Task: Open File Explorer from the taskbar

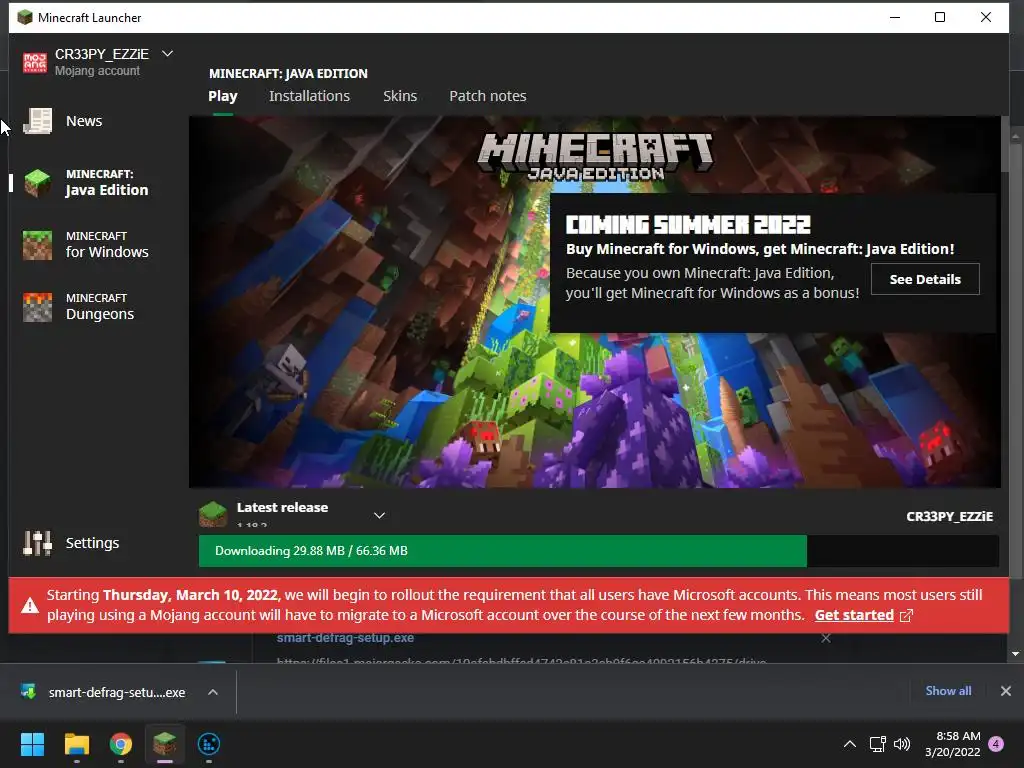Action: 76,744
